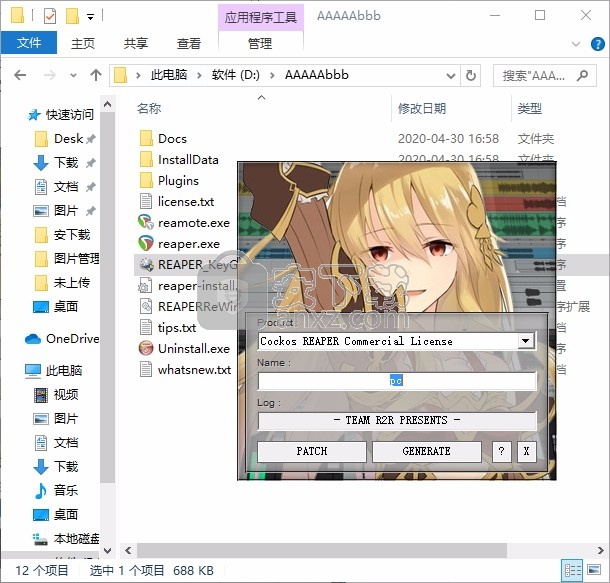The height and width of the screenshot is (583, 610).
Task: Switch to the 共享 ribbon tab
Action: click(136, 43)
